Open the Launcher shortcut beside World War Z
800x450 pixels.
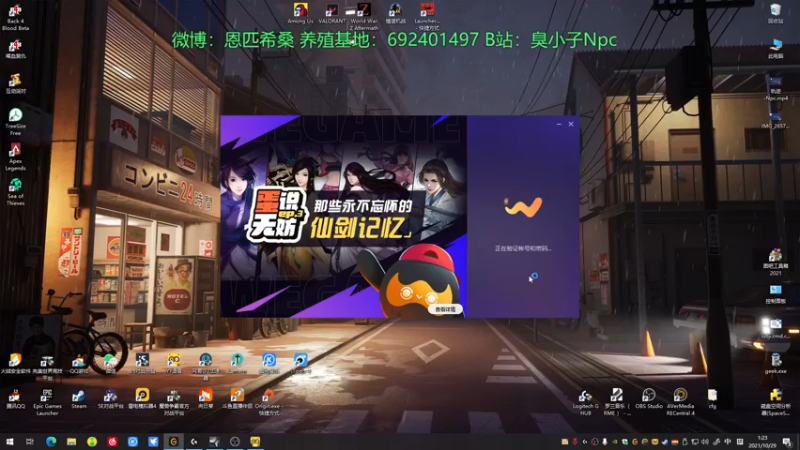[x=427, y=14]
